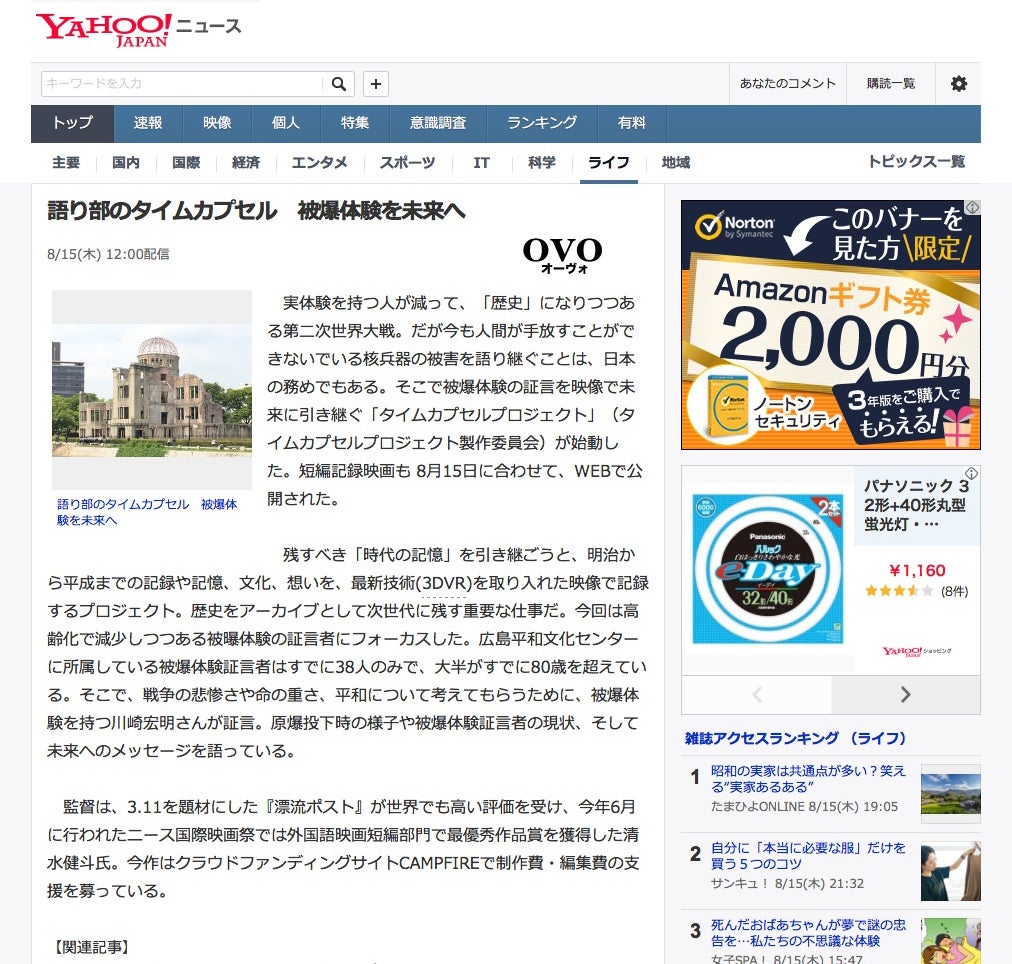Open ranking article about 昭和の実家
This screenshot has height=964, width=1012.
pos(808,778)
